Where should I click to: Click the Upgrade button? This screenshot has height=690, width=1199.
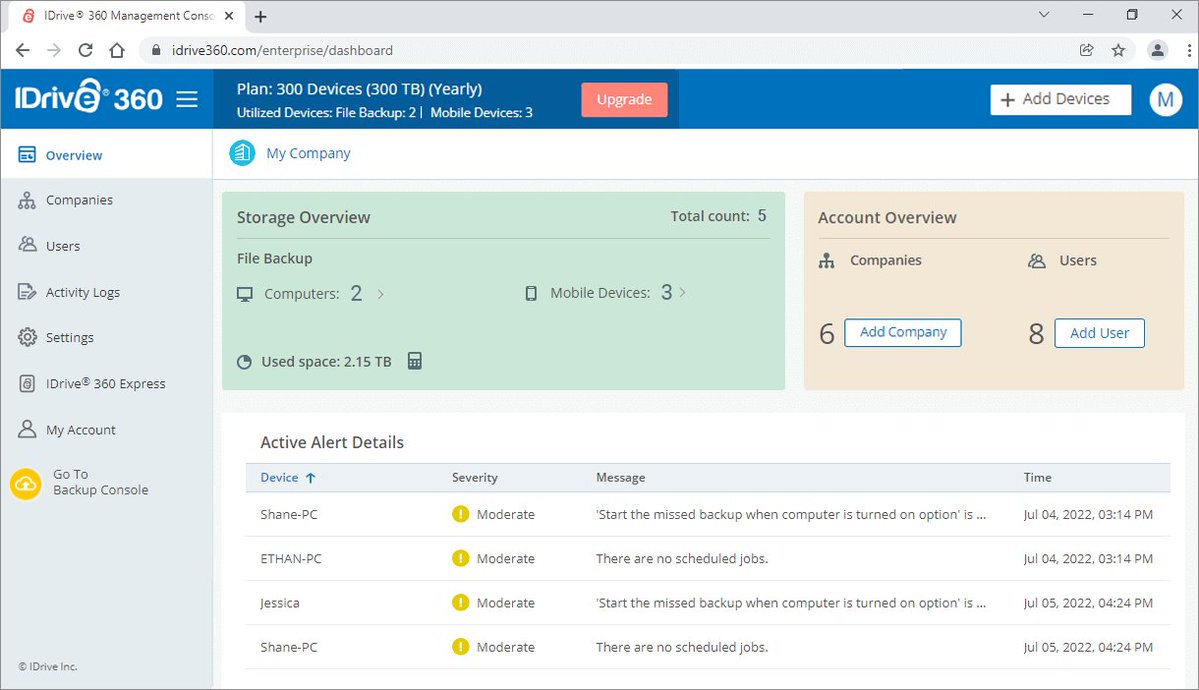click(x=624, y=99)
